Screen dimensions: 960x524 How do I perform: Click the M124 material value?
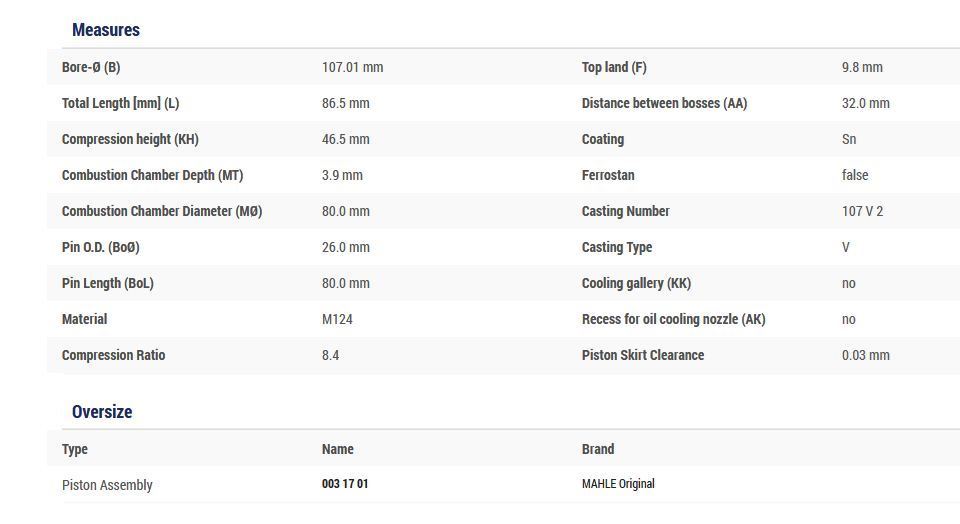(337, 319)
